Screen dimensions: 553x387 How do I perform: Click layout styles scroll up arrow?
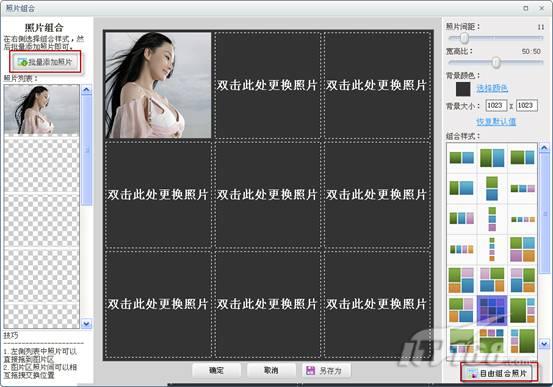pyautogui.click(x=544, y=148)
